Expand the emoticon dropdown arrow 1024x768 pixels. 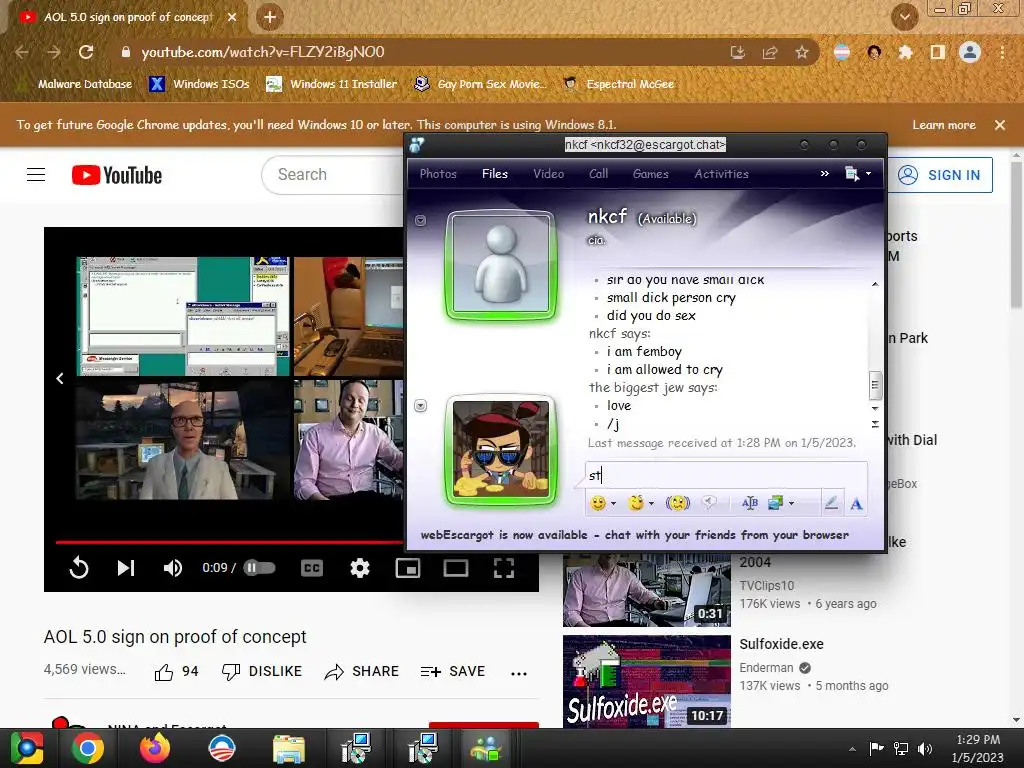click(x=613, y=504)
